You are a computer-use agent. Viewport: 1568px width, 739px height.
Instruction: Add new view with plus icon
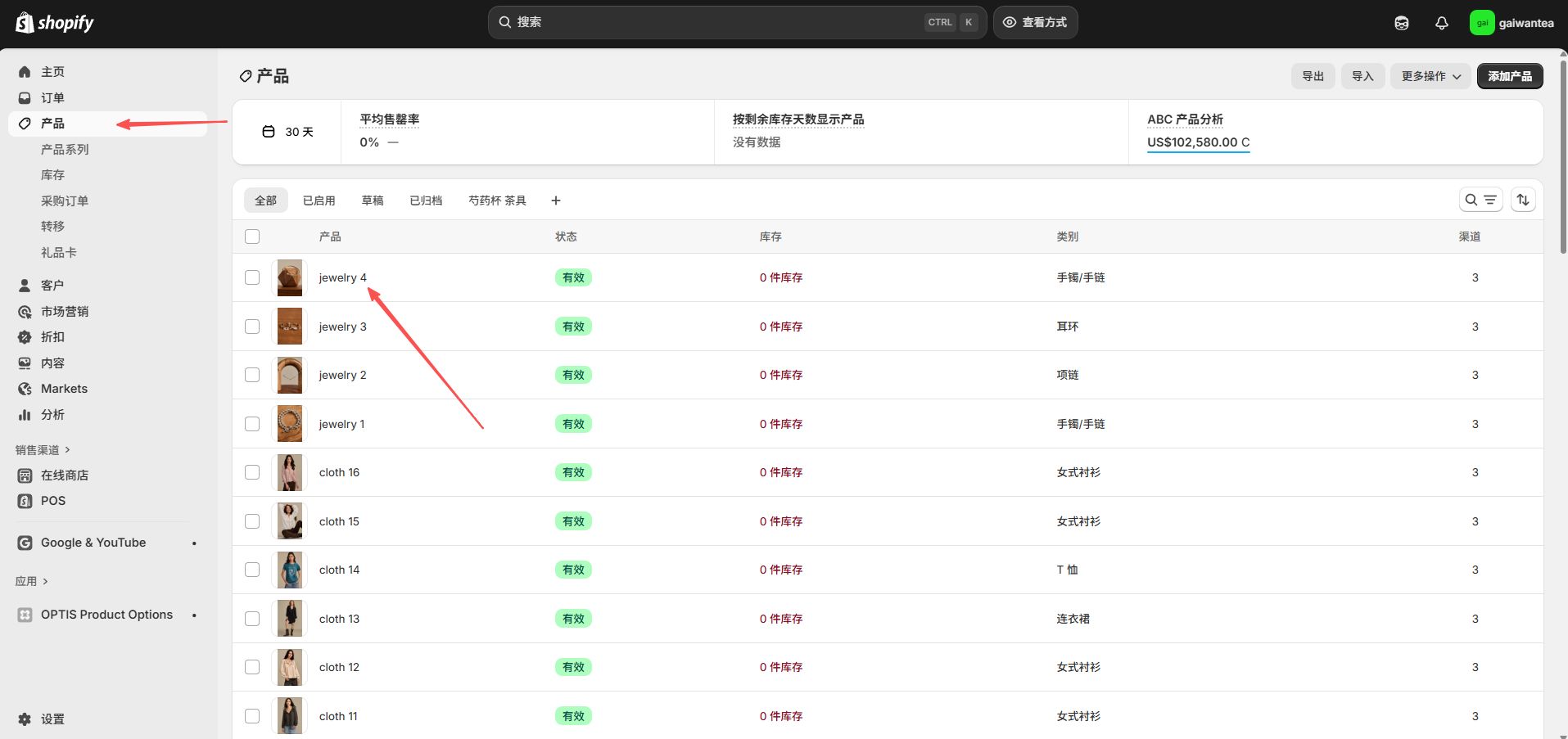tap(556, 201)
